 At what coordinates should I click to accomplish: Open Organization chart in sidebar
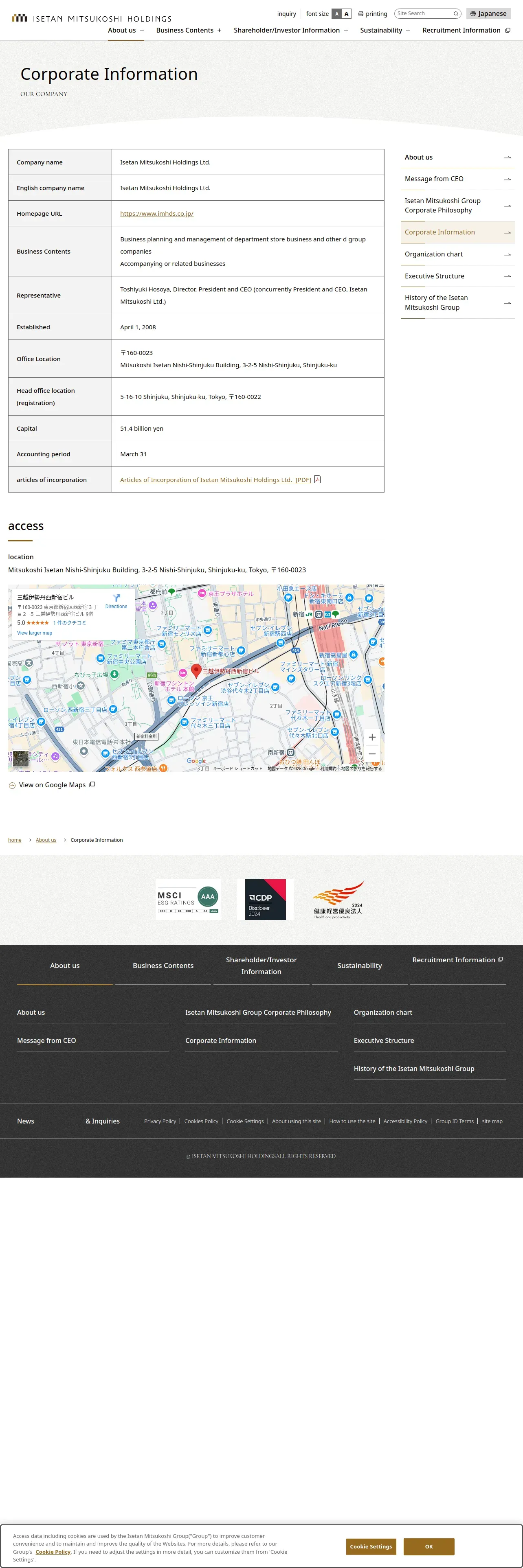[x=457, y=254]
